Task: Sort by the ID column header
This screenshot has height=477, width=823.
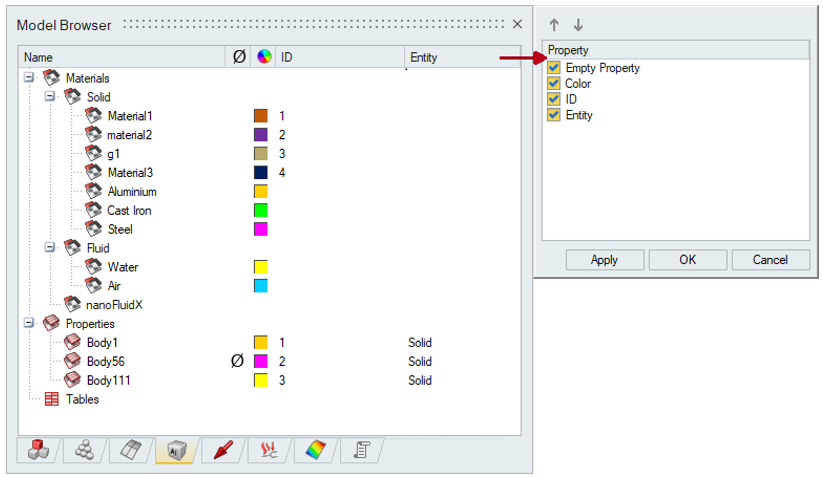Action: point(340,57)
